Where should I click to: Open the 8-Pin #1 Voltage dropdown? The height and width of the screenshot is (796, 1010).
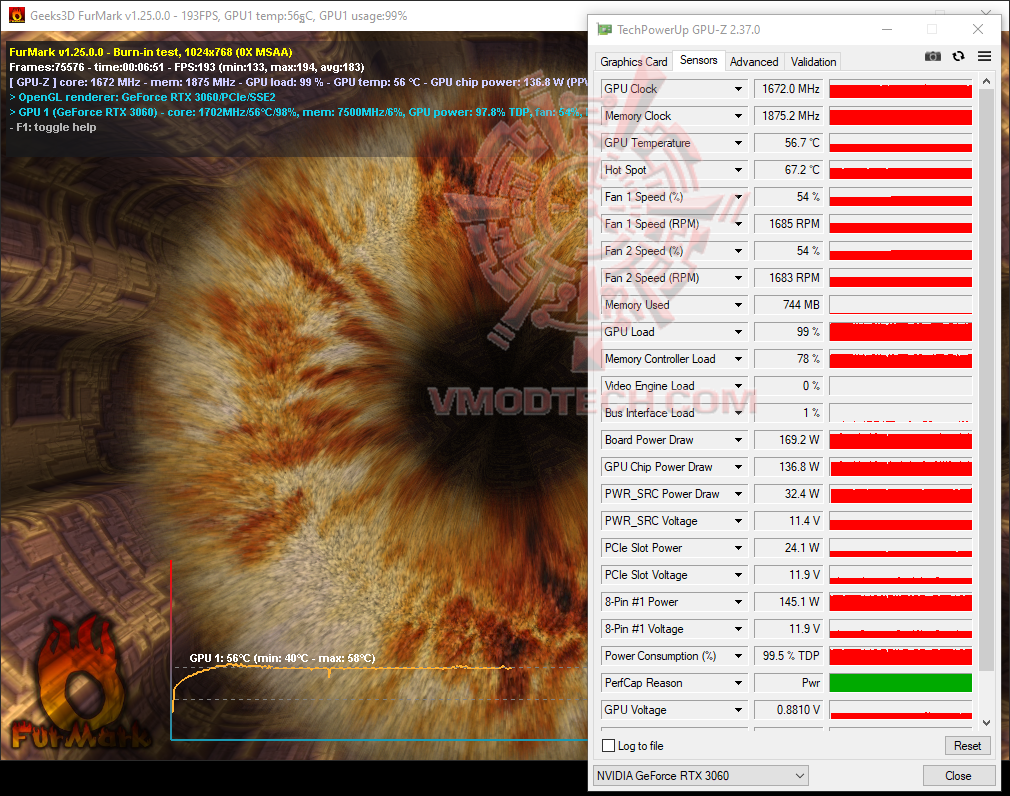point(738,630)
